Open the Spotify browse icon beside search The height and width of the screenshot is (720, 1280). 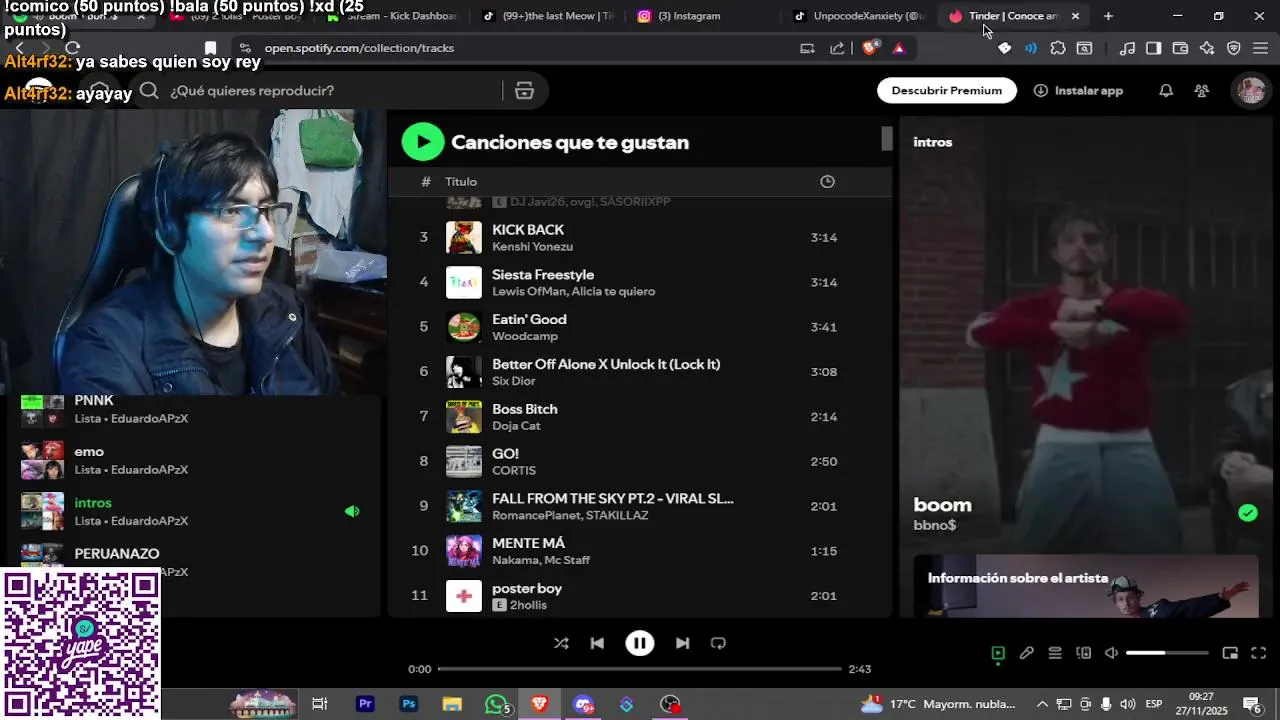524,91
